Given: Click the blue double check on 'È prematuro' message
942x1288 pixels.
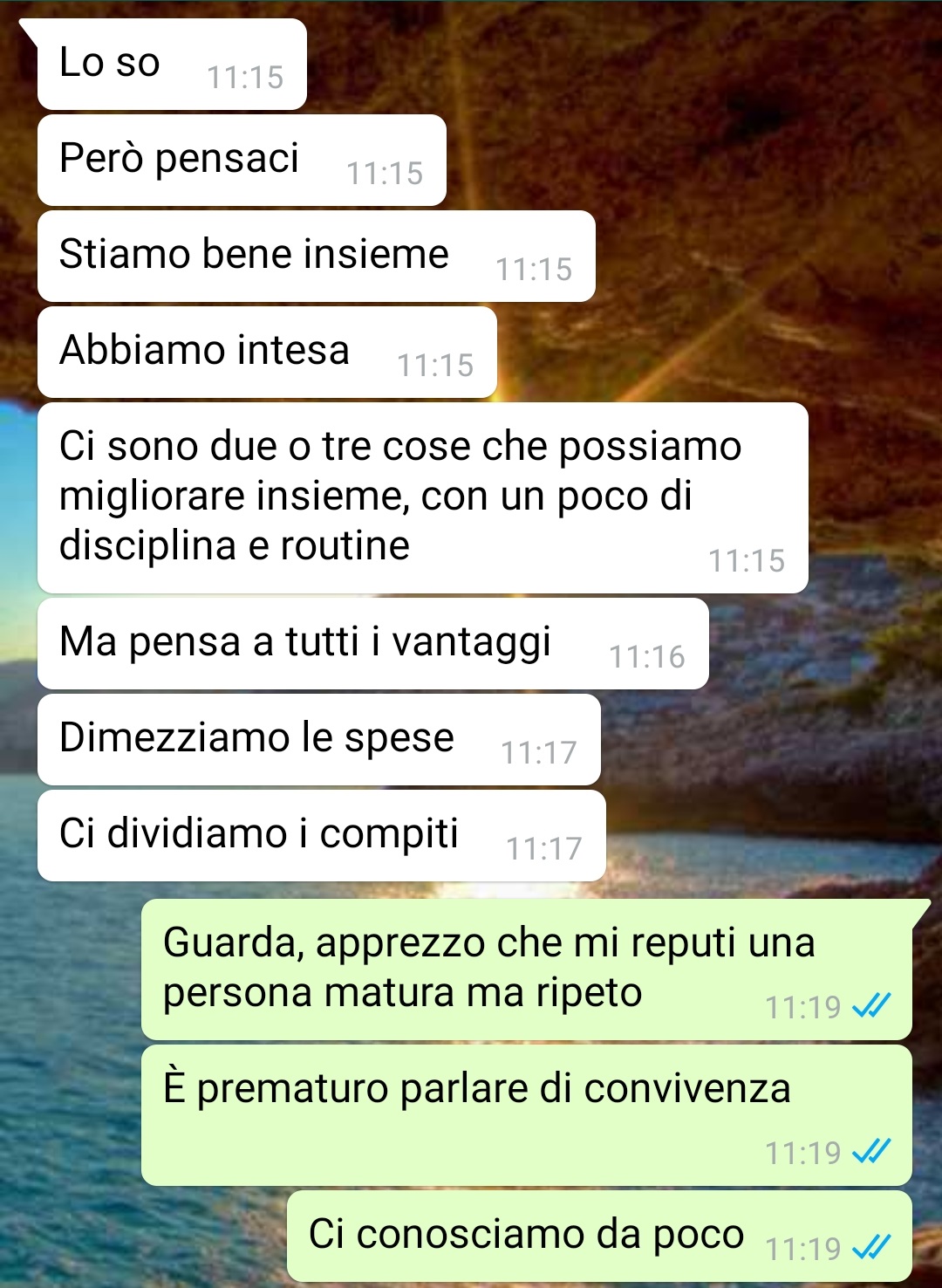Looking at the screenshot, I should (871, 1153).
